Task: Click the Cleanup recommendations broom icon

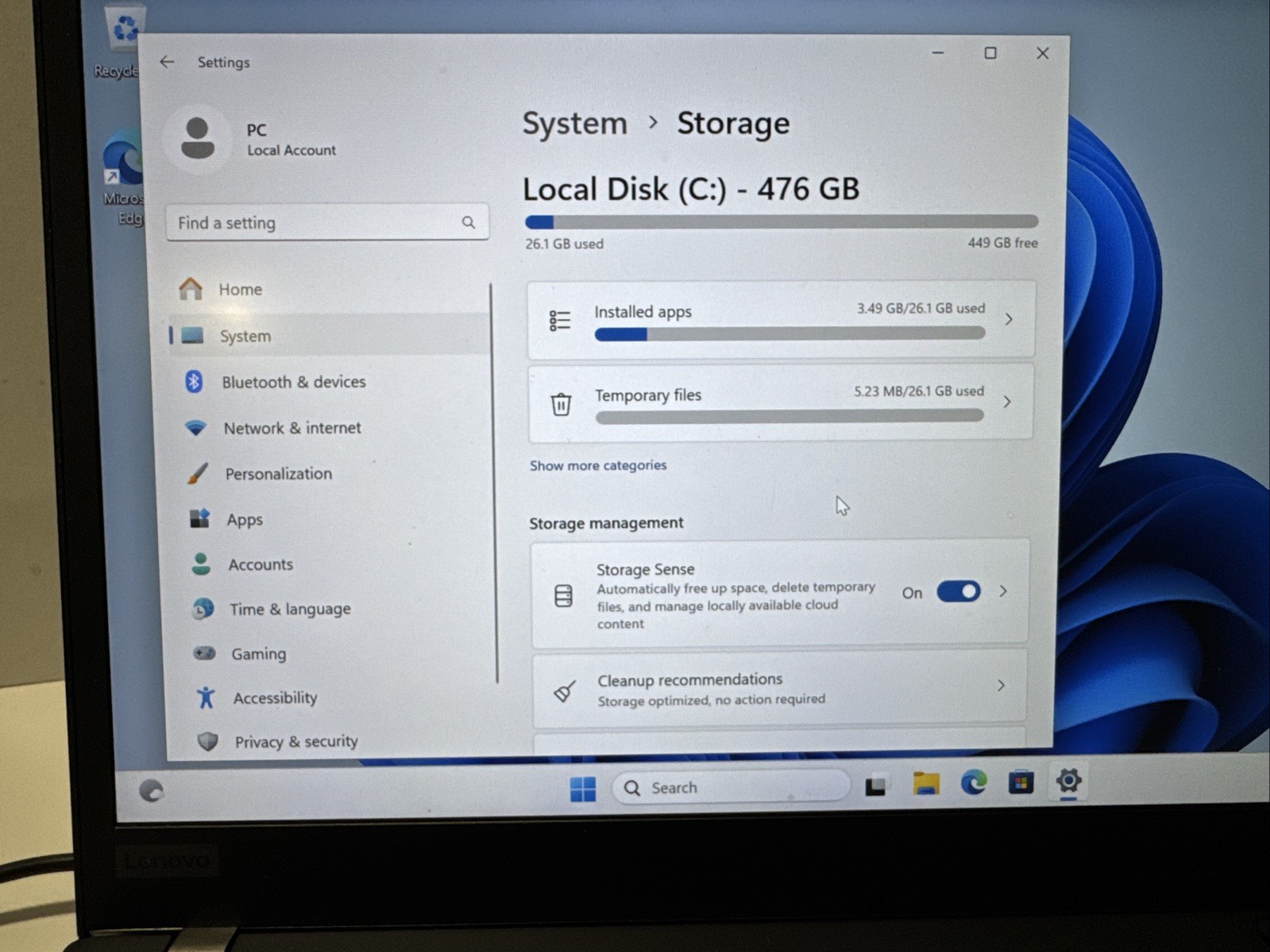Action: pyautogui.click(x=565, y=691)
